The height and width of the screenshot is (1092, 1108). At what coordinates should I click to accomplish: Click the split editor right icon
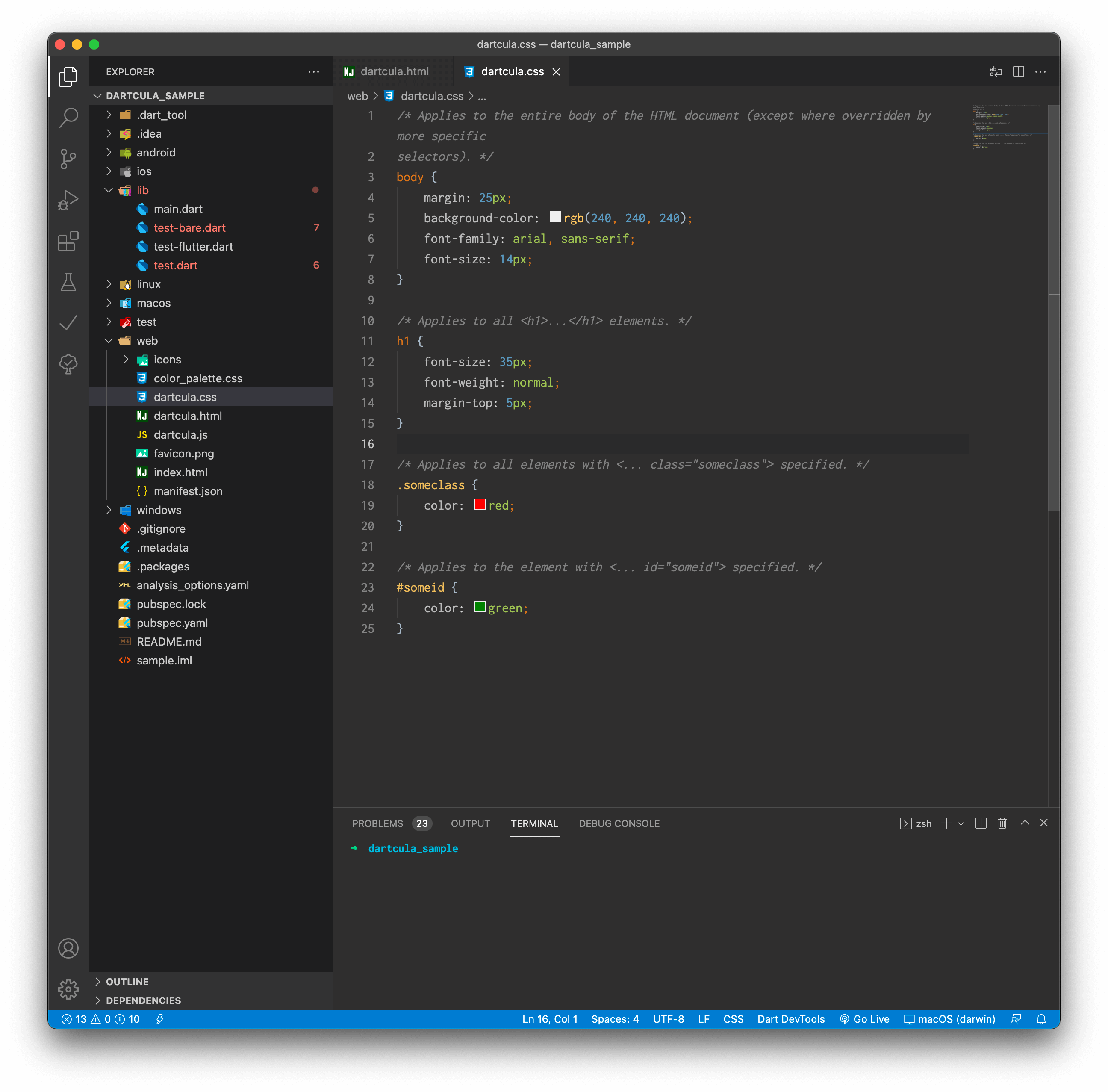click(x=1018, y=72)
